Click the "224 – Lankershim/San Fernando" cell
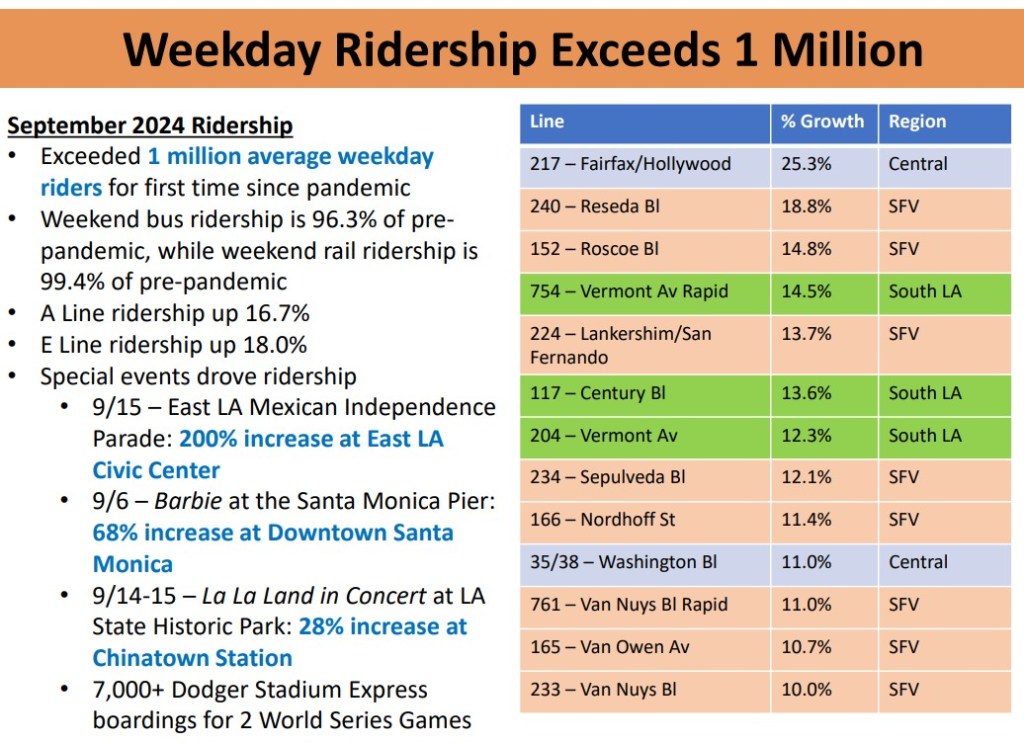 click(x=621, y=345)
